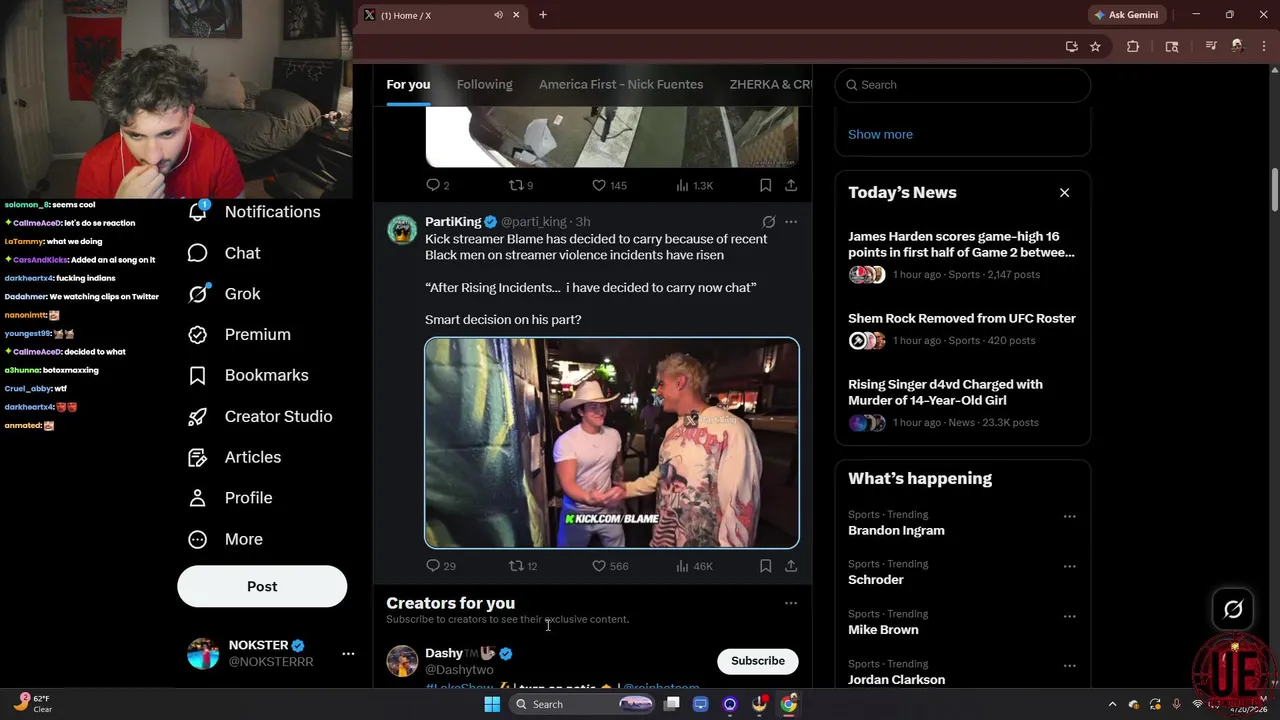Screen dimensions: 1280x720
Task: Play the PartiKing Kick Blame video
Action: pyautogui.click(x=612, y=443)
